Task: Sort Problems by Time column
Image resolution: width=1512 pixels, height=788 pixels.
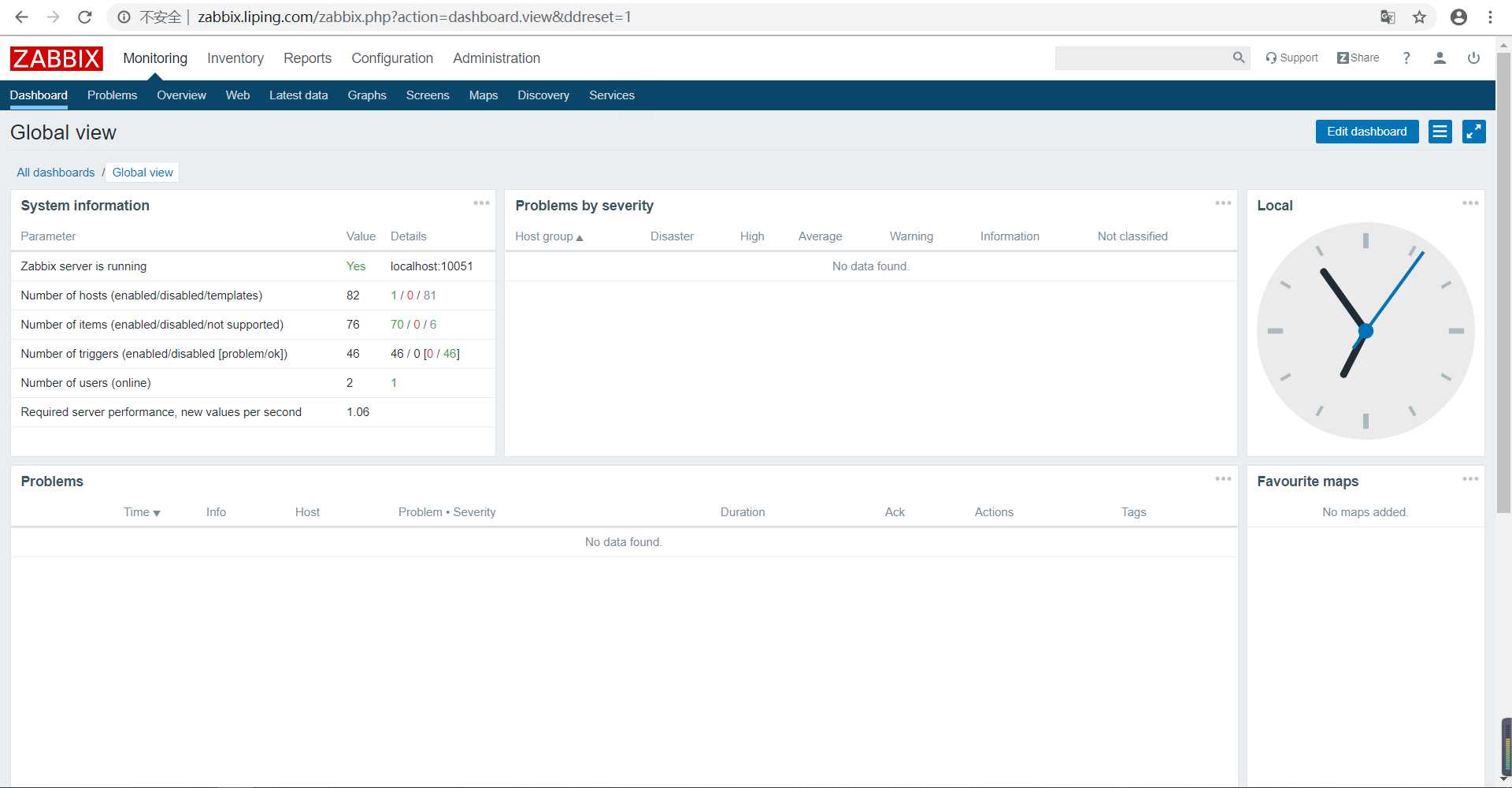Action: [142, 512]
